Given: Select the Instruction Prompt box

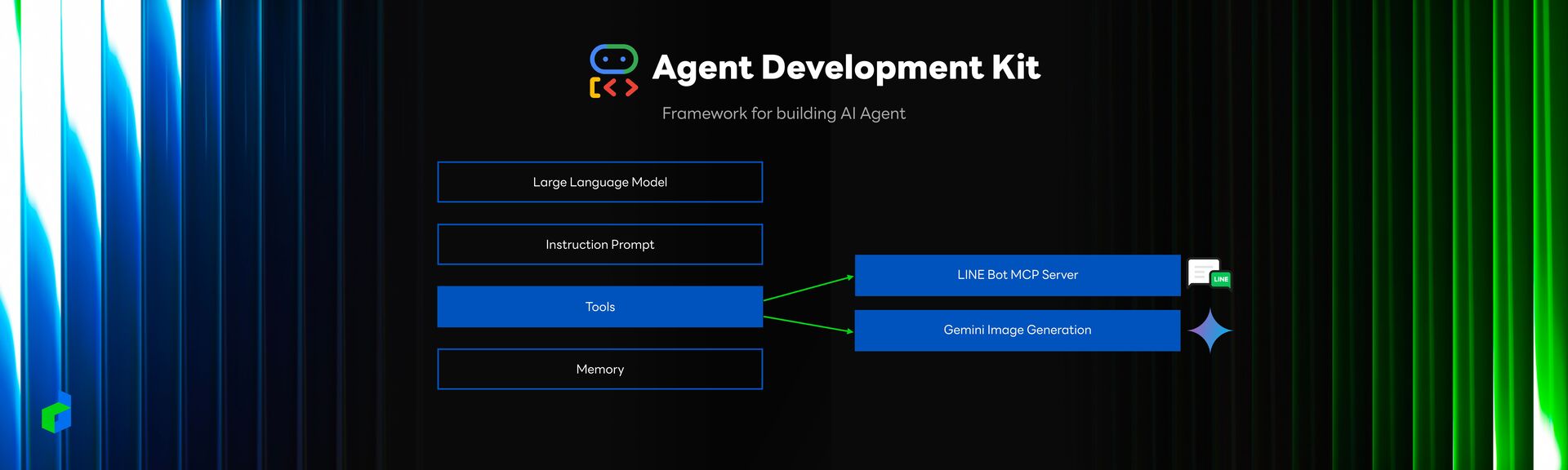Looking at the screenshot, I should [600, 245].
